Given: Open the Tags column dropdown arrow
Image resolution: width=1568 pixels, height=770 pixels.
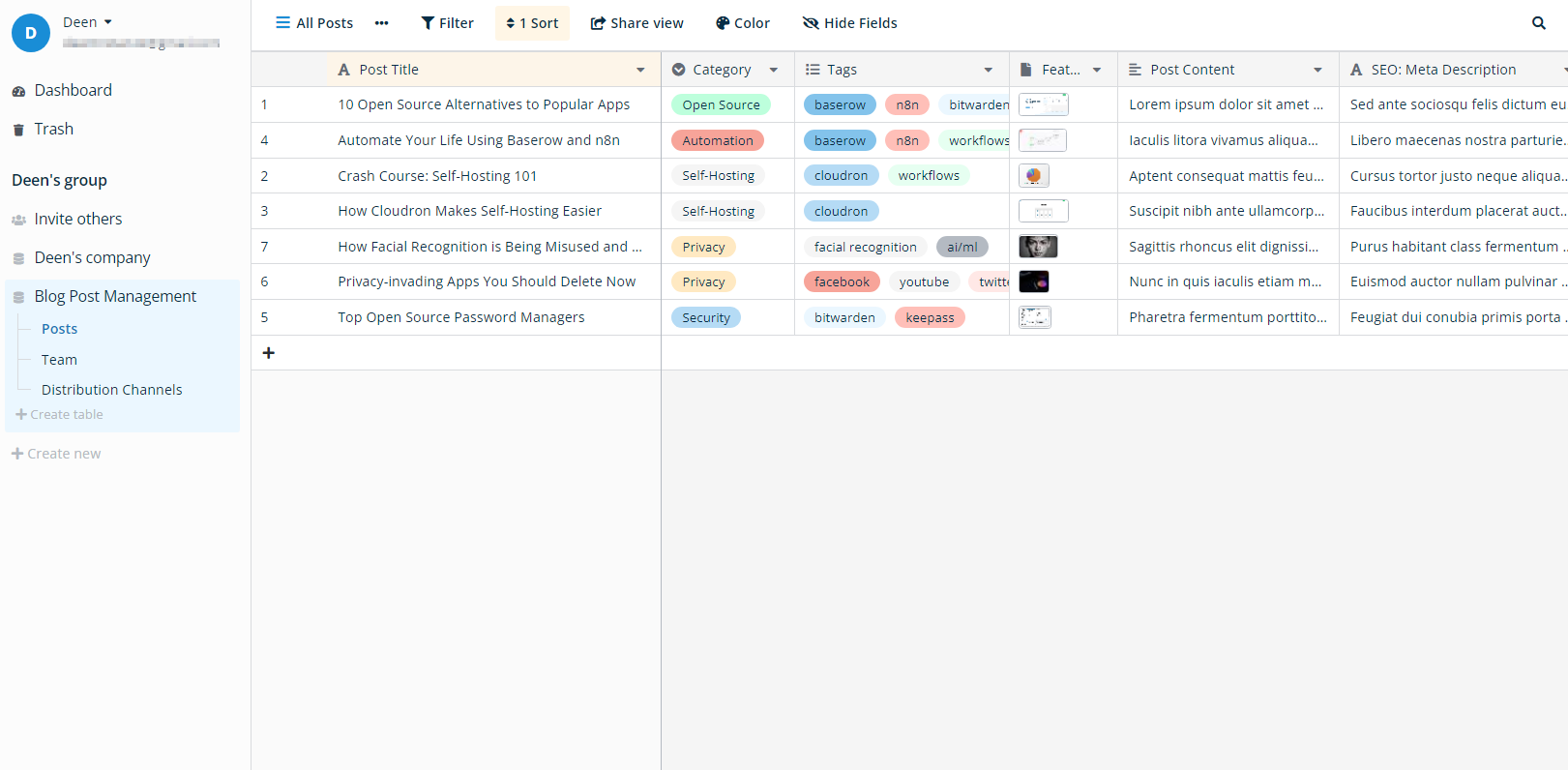Looking at the screenshot, I should [x=988, y=70].
